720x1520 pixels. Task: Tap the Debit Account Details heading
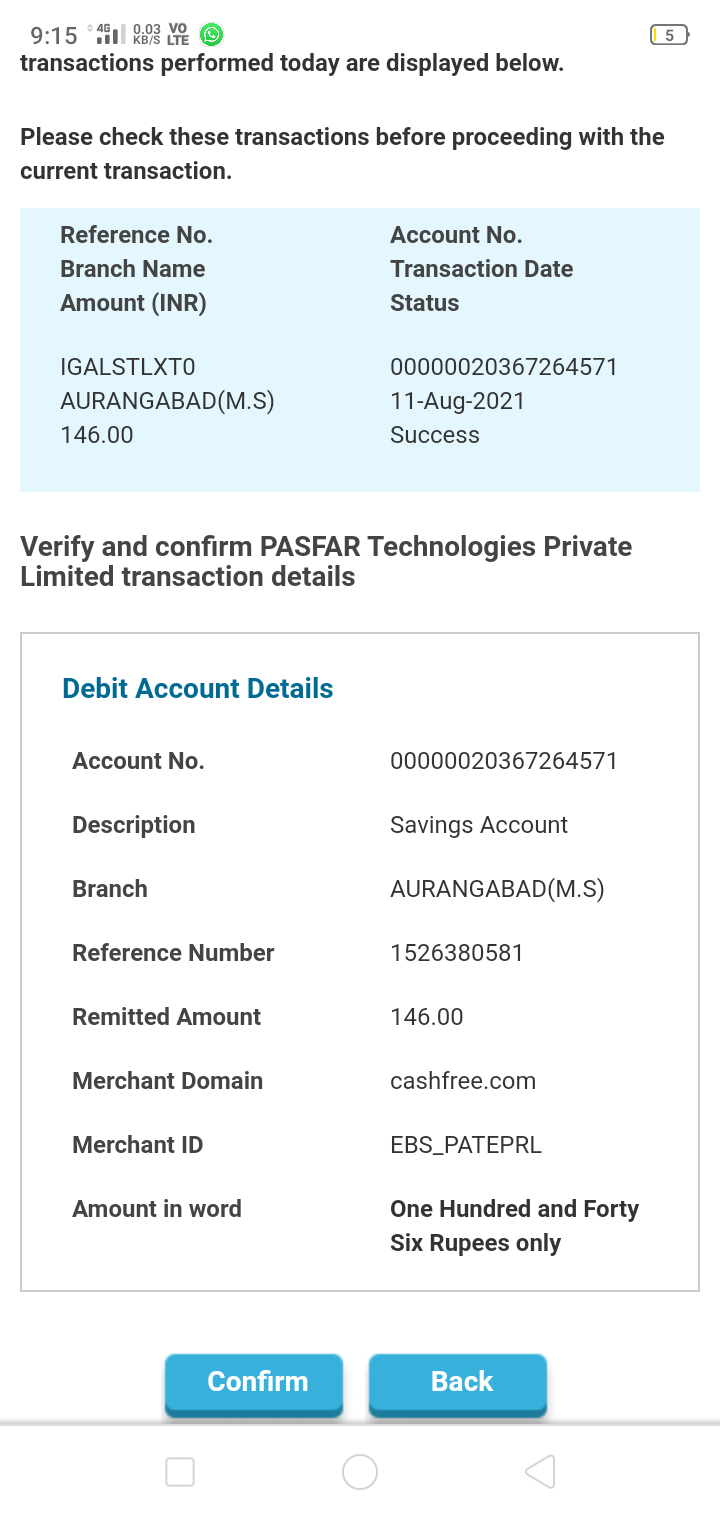(197, 688)
